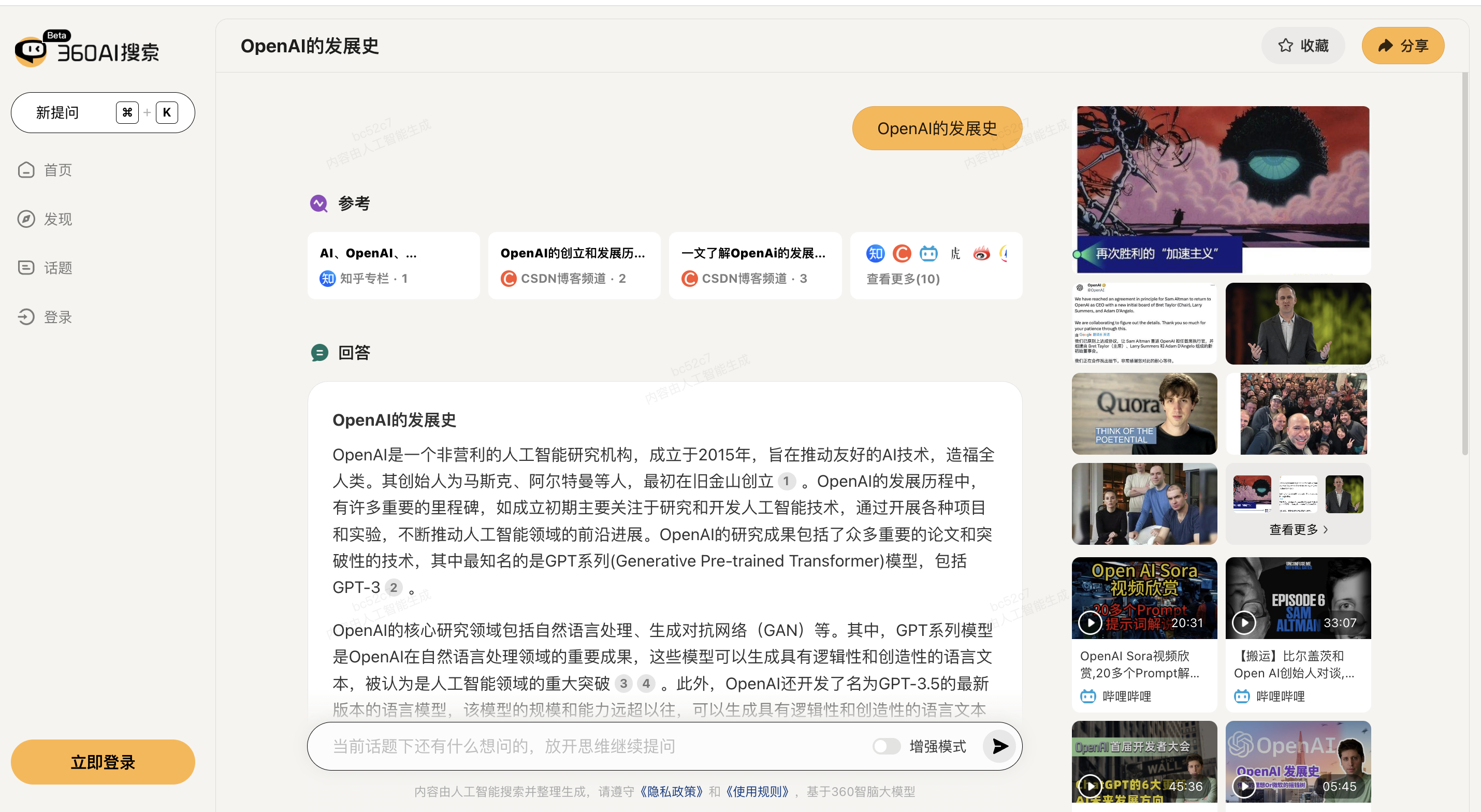Viewport: 1481px width, 812px height.
Task: Click the 360AI搜索 logo
Action: pyautogui.click(x=88, y=50)
